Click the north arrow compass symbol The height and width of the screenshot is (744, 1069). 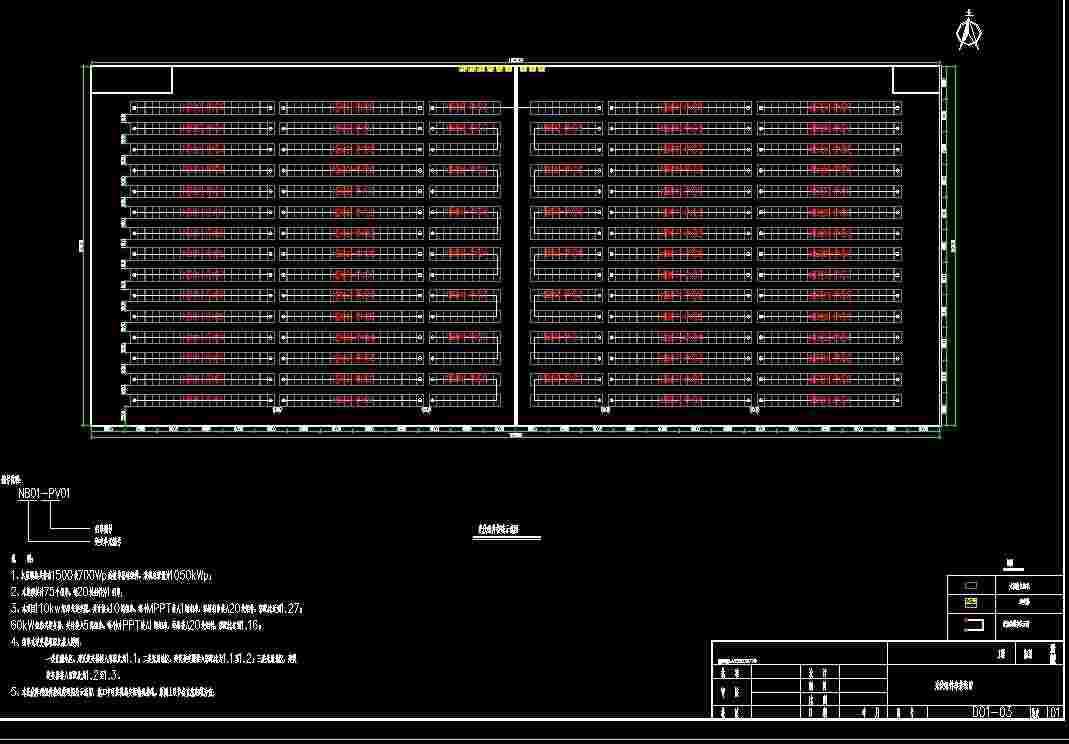[967, 30]
